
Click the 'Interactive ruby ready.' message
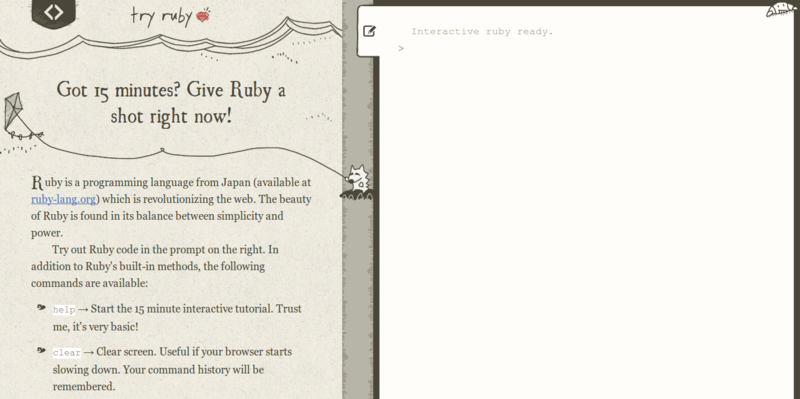[482, 32]
